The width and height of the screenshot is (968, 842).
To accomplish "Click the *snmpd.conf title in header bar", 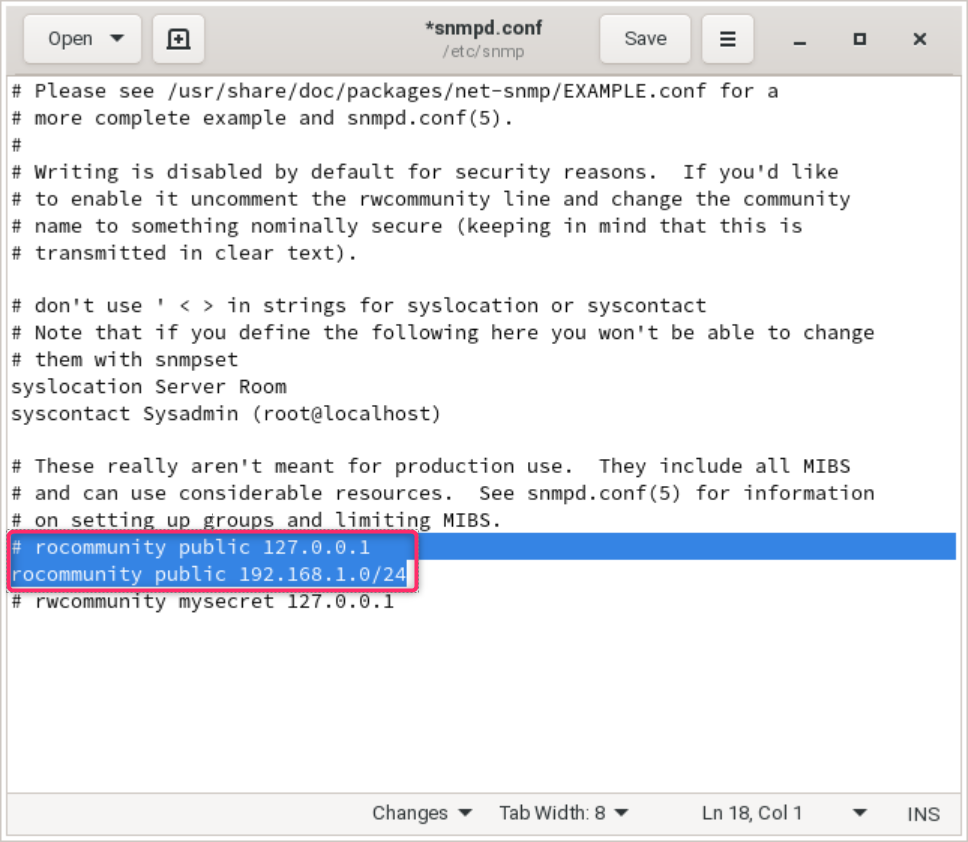I will pos(484,28).
